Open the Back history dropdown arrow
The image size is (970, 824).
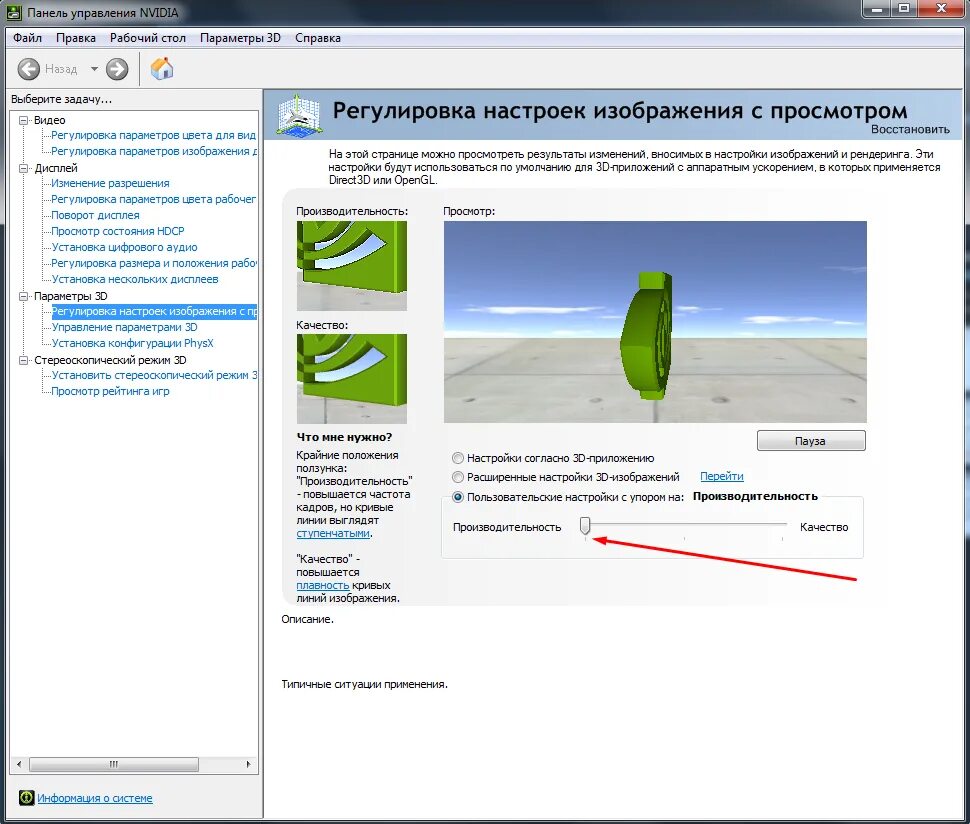[94, 69]
